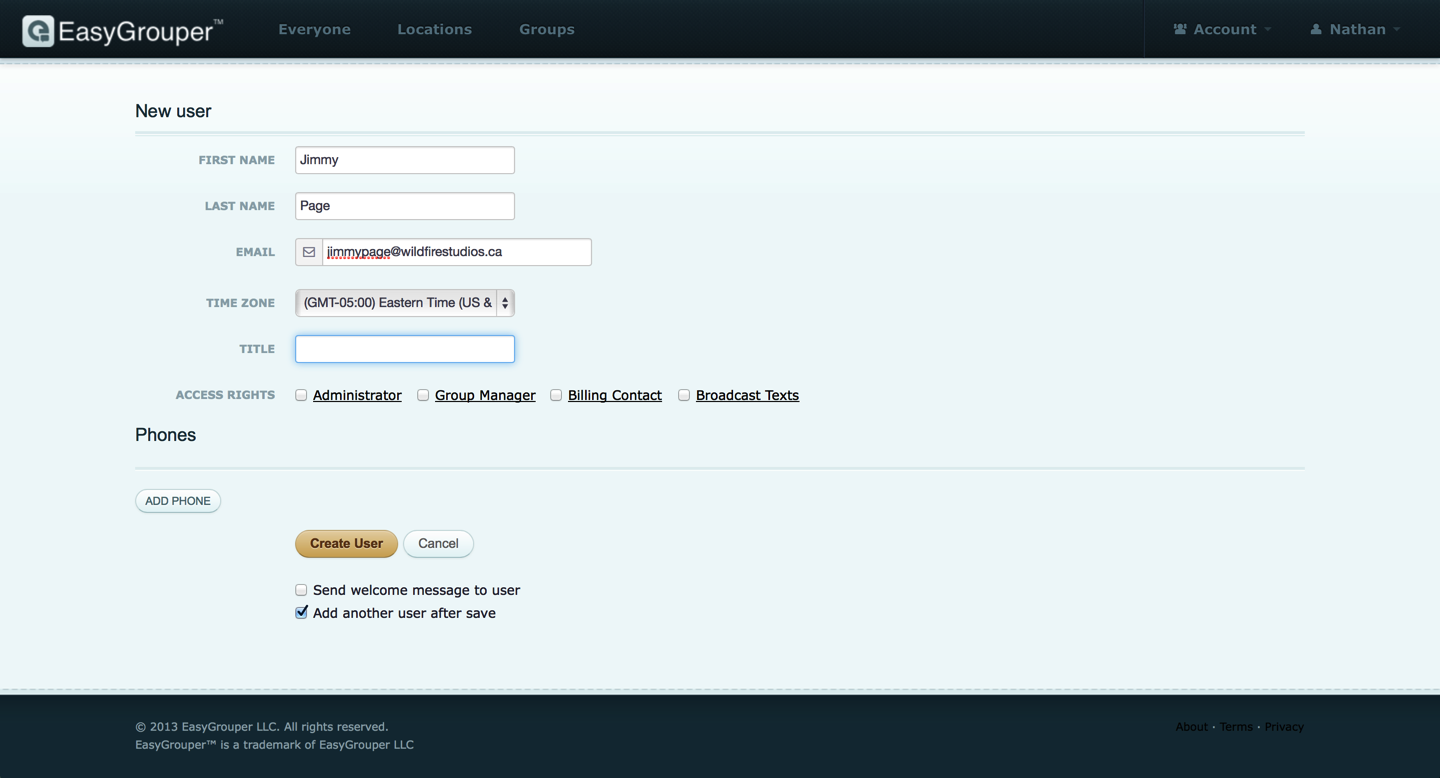The width and height of the screenshot is (1440, 778).
Task: Tick the Billing Contact checkbox
Action: pos(556,395)
